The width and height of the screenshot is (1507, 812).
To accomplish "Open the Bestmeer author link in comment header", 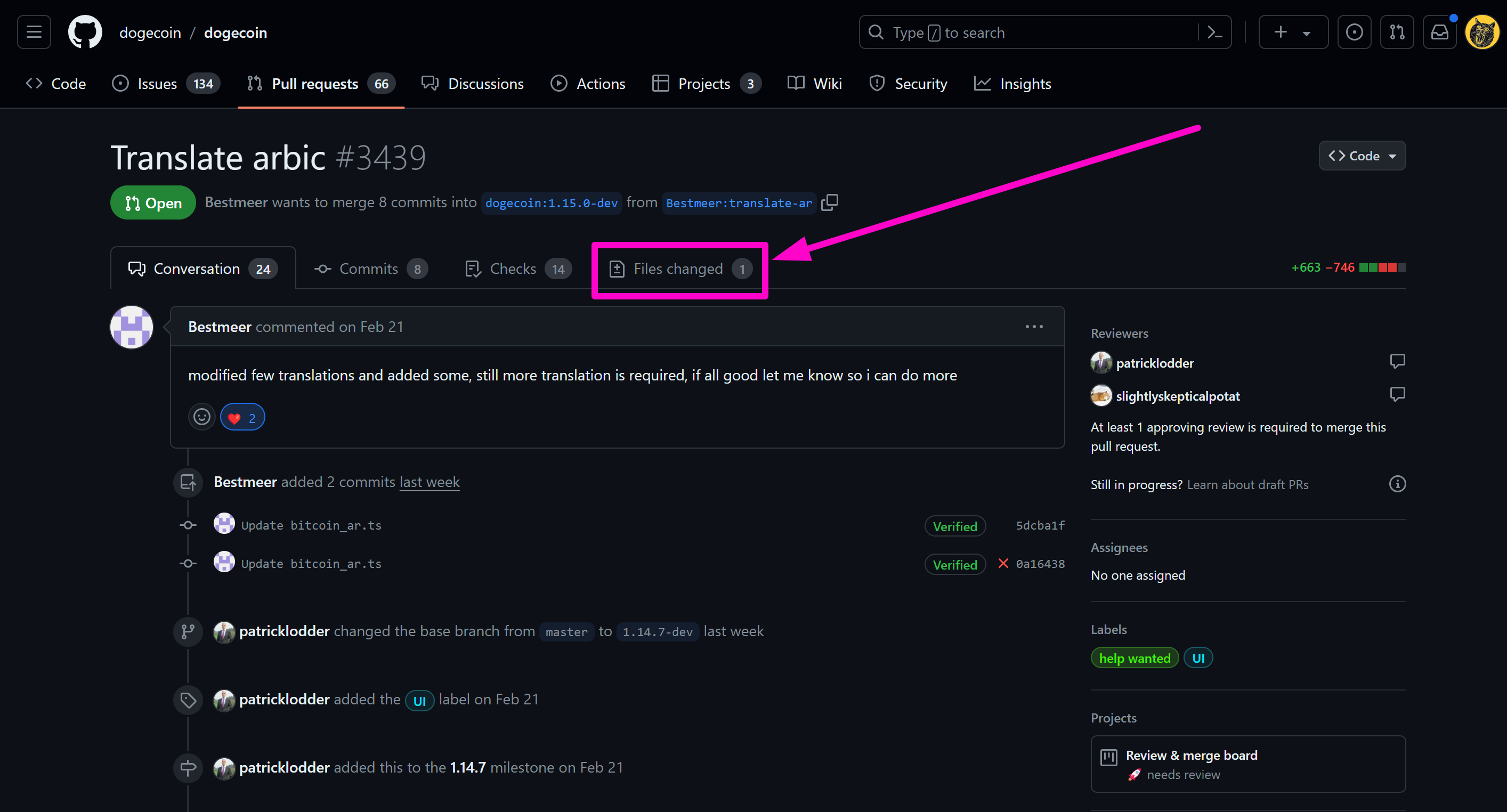I will [x=220, y=327].
